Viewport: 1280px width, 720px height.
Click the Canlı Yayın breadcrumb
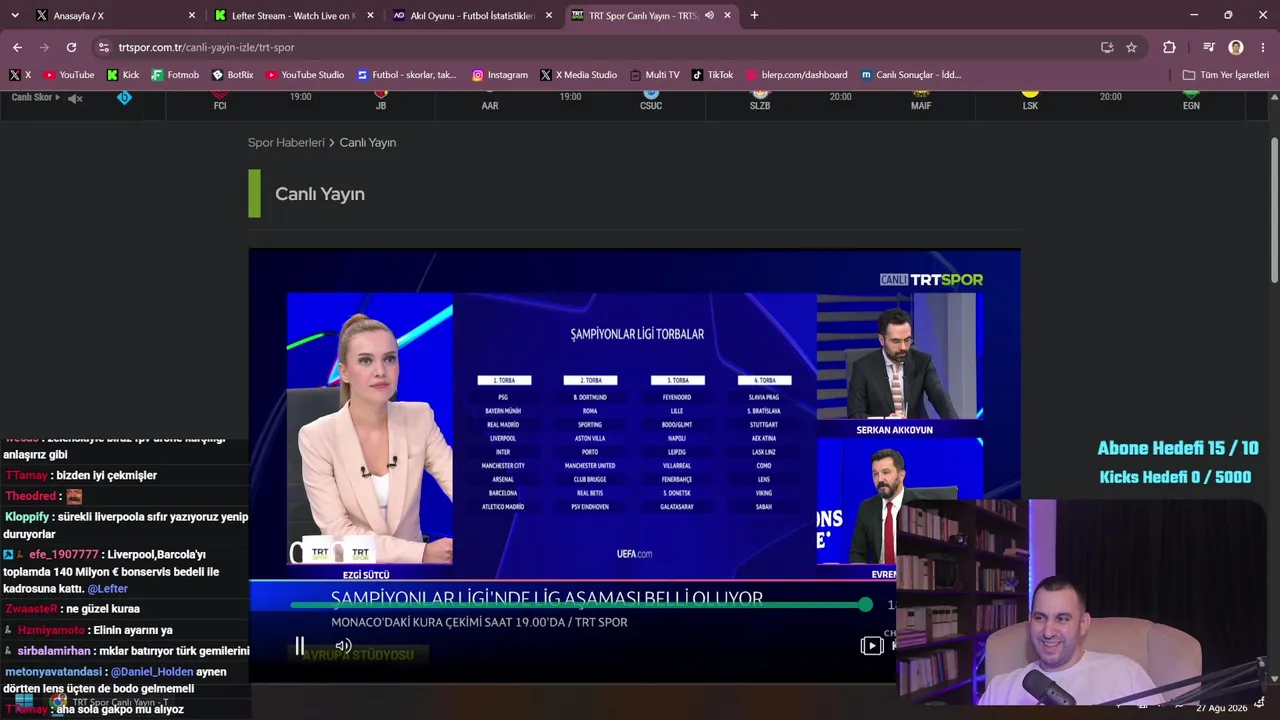[368, 143]
